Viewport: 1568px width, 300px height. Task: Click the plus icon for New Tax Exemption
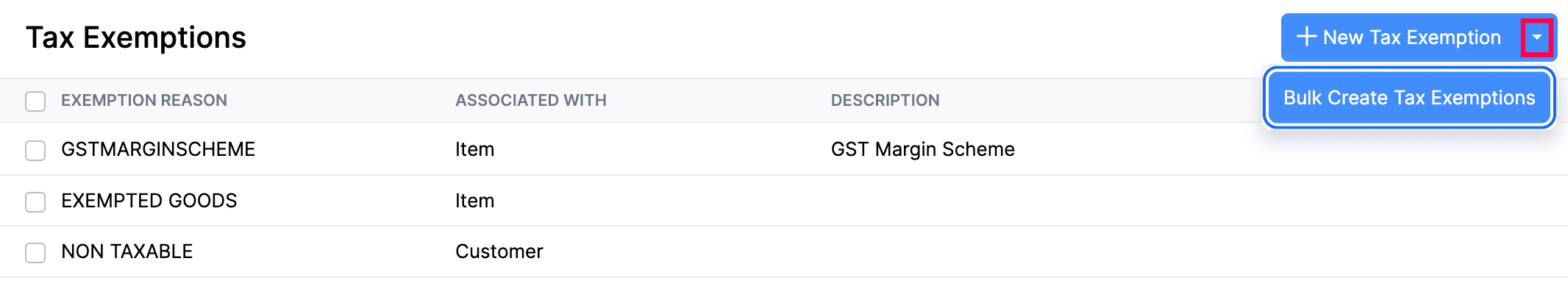pyautogui.click(x=1306, y=37)
